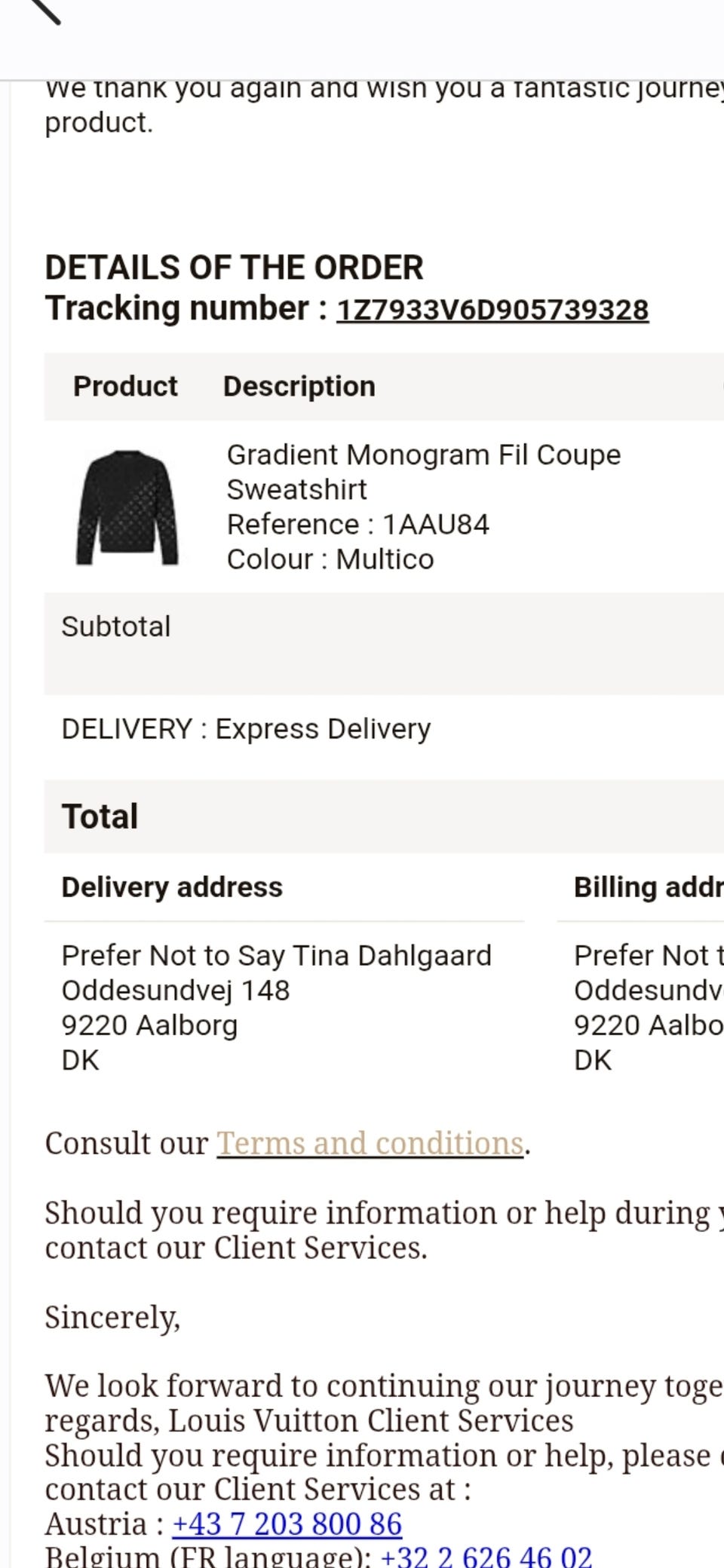The image size is (724, 1568).
Task: Click the delivery street Oddesundvej 148
Action: coord(176,991)
